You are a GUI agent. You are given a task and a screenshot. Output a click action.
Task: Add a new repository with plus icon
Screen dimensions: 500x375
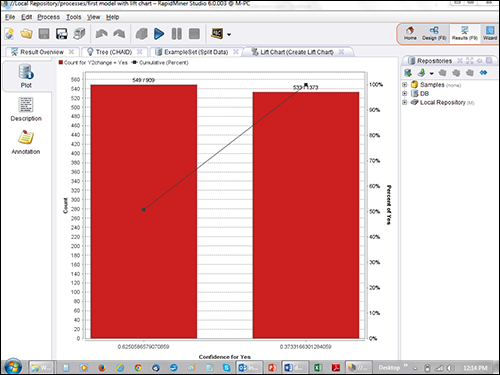click(408, 73)
